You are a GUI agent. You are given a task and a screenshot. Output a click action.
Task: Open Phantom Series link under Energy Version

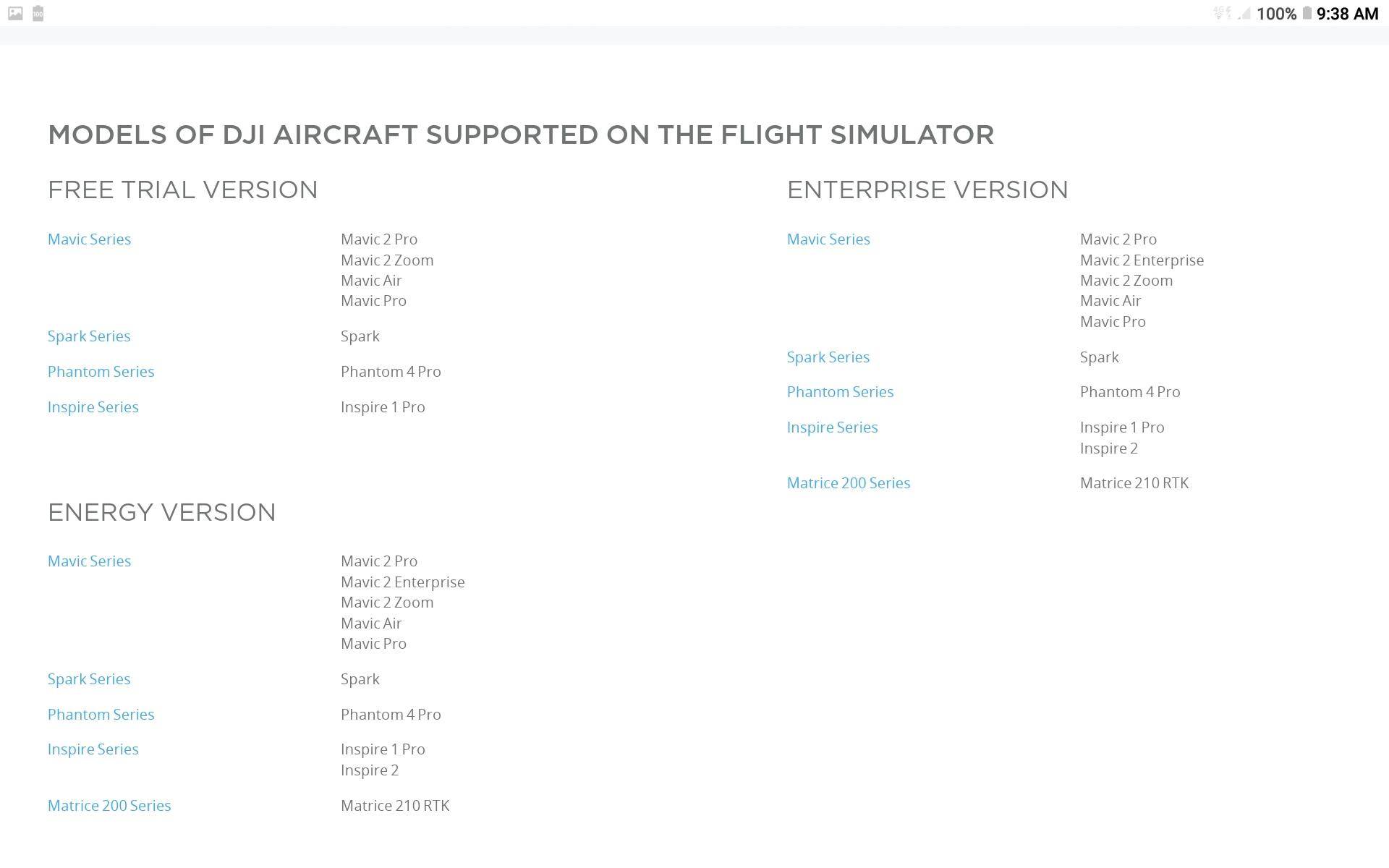pyautogui.click(x=101, y=715)
